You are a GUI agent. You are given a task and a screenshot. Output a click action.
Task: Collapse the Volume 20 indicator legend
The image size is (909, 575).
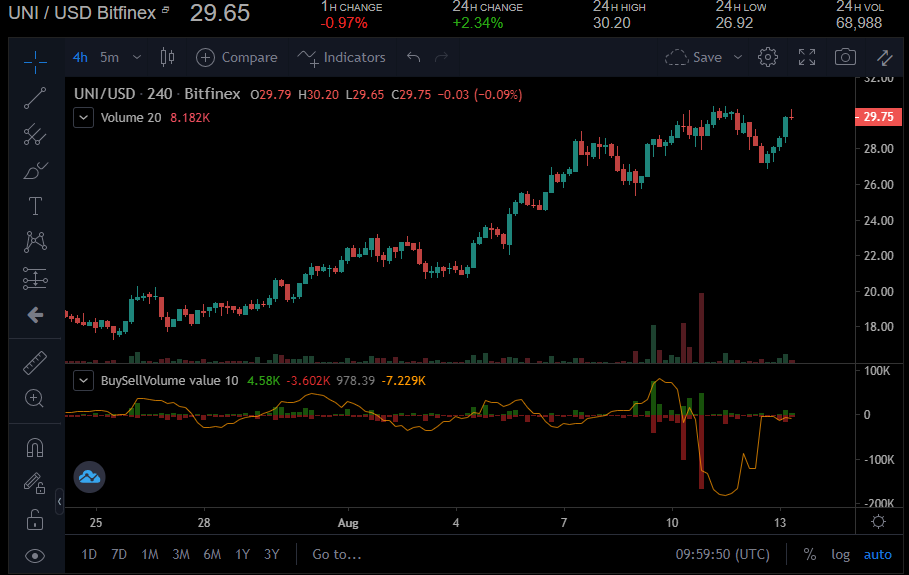point(83,118)
